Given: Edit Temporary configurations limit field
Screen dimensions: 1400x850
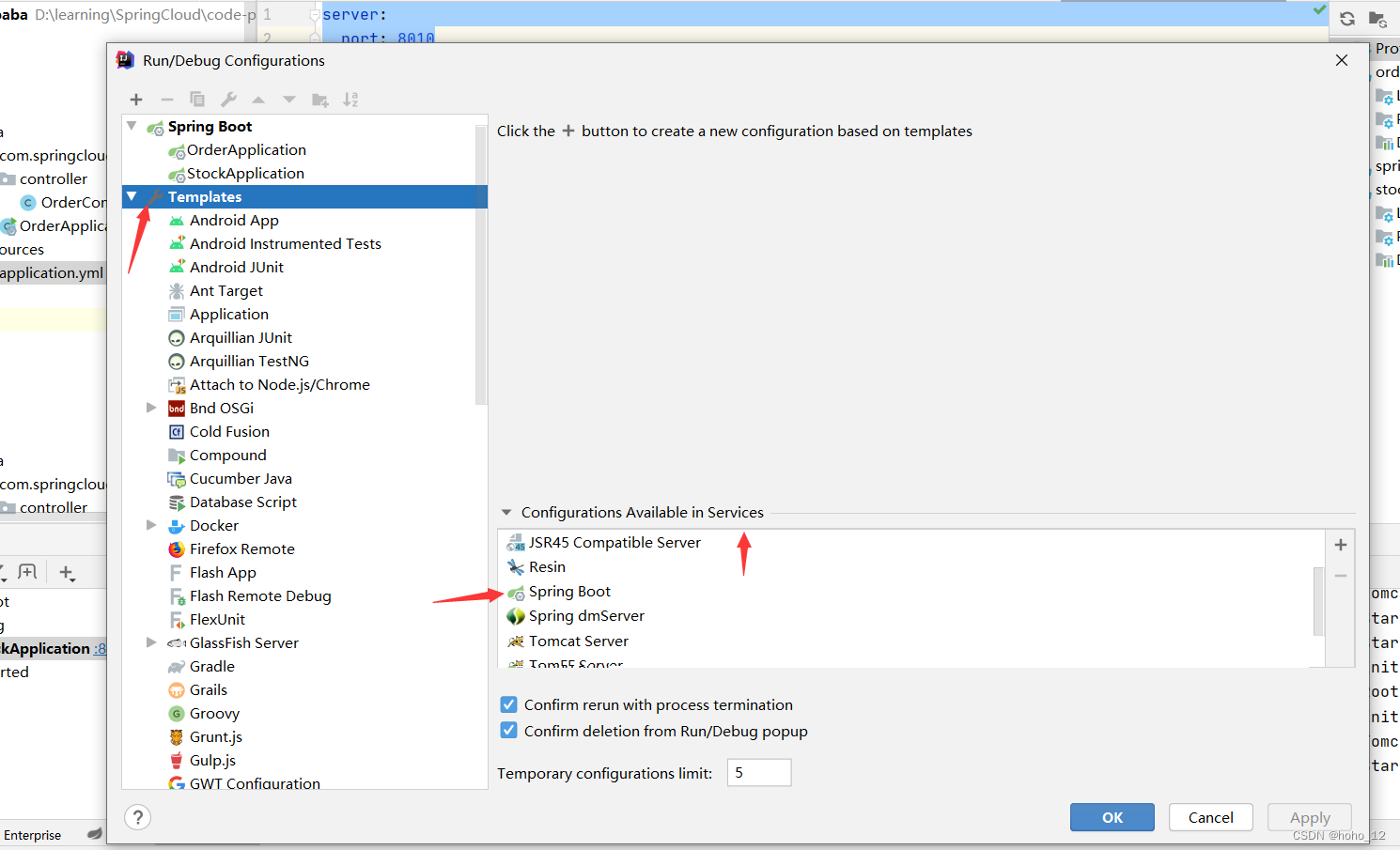Looking at the screenshot, I should [759, 773].
